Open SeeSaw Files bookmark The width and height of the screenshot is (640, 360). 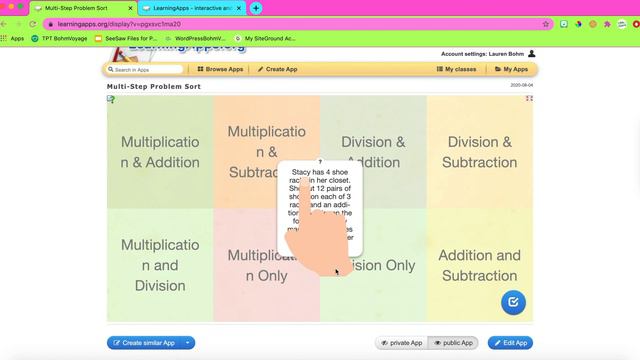126,38
